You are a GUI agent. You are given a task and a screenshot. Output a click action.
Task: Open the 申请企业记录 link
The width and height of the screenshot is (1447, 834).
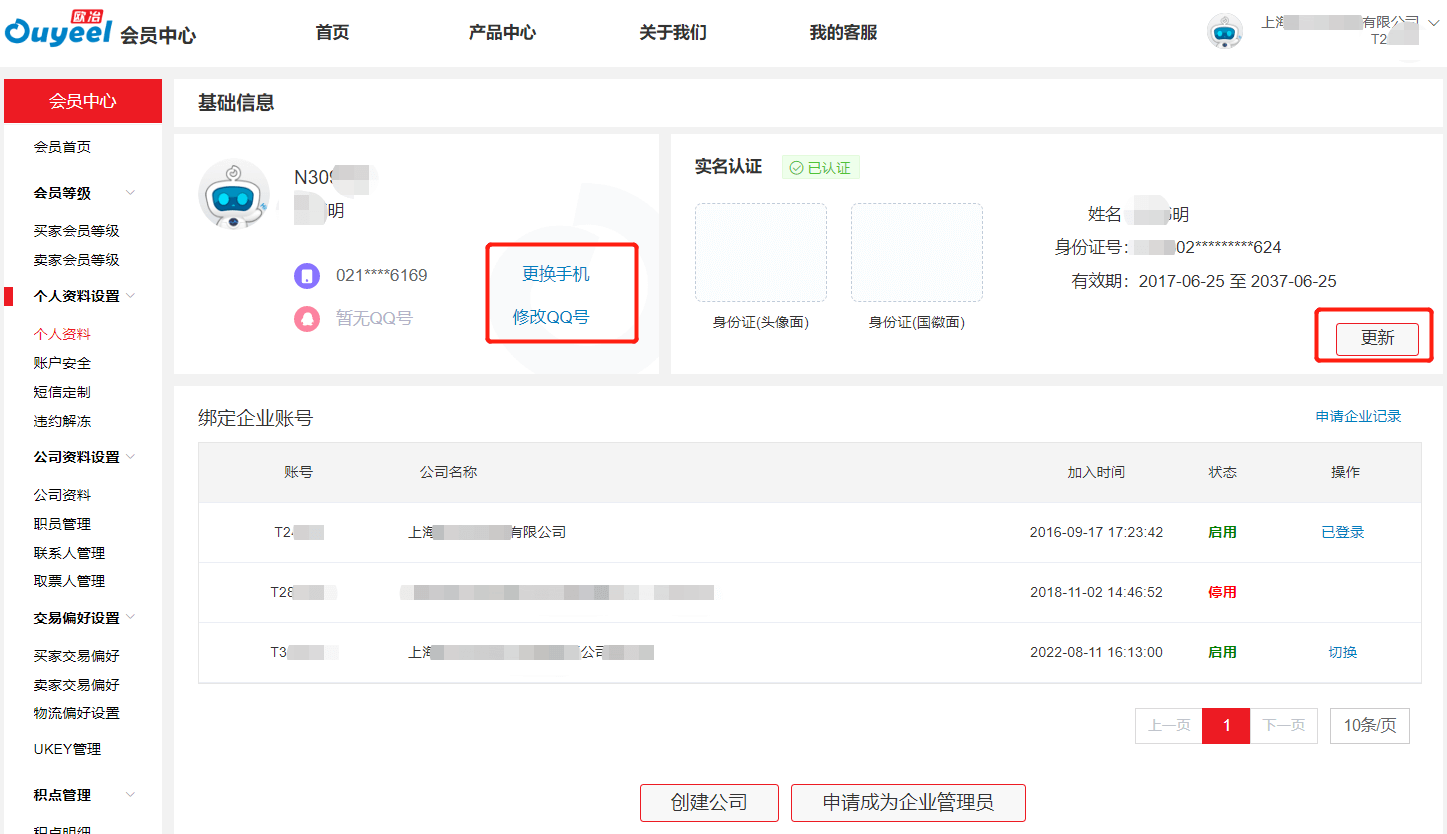(1358, 416)
